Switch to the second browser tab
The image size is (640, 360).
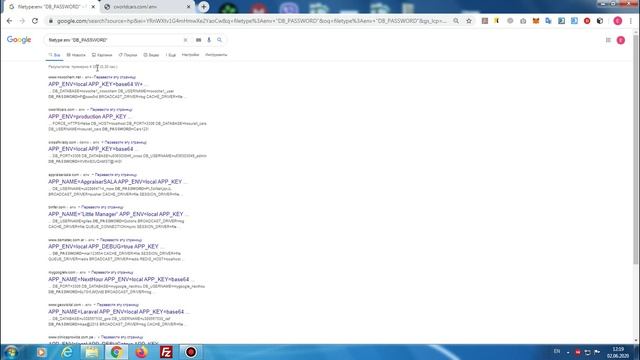(x=147, y=7)
